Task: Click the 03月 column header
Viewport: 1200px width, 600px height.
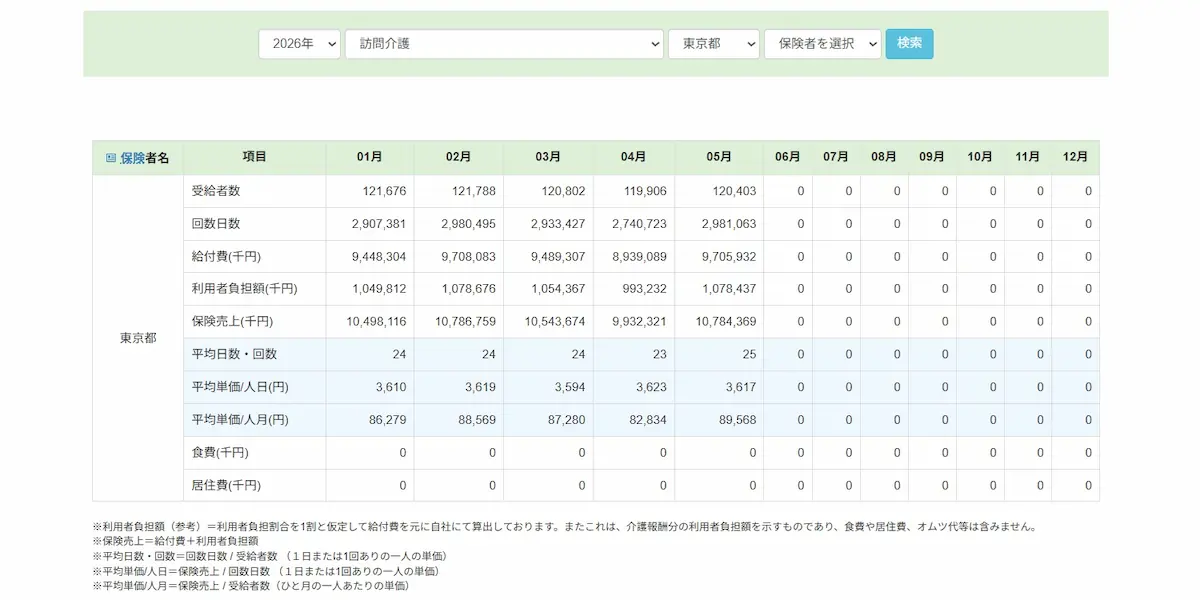Action: (548, 157)
